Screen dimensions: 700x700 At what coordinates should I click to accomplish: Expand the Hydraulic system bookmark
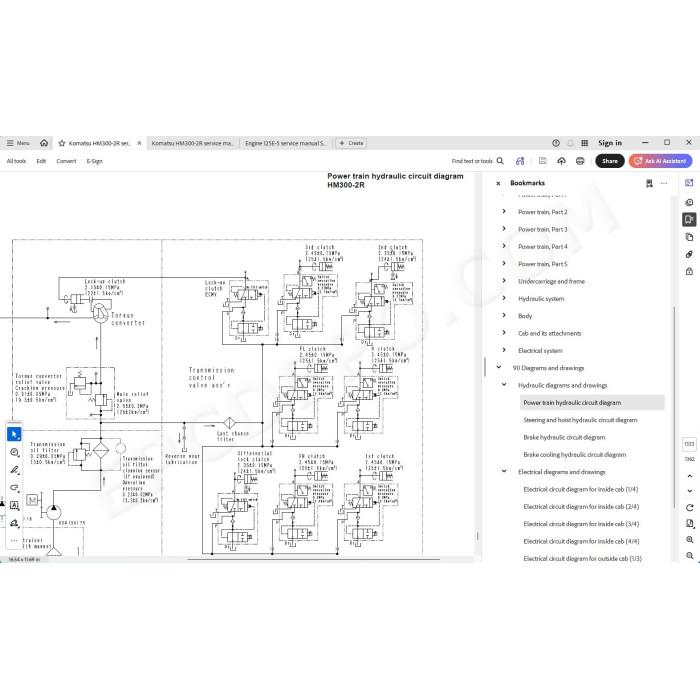click(x=504, y=298)
